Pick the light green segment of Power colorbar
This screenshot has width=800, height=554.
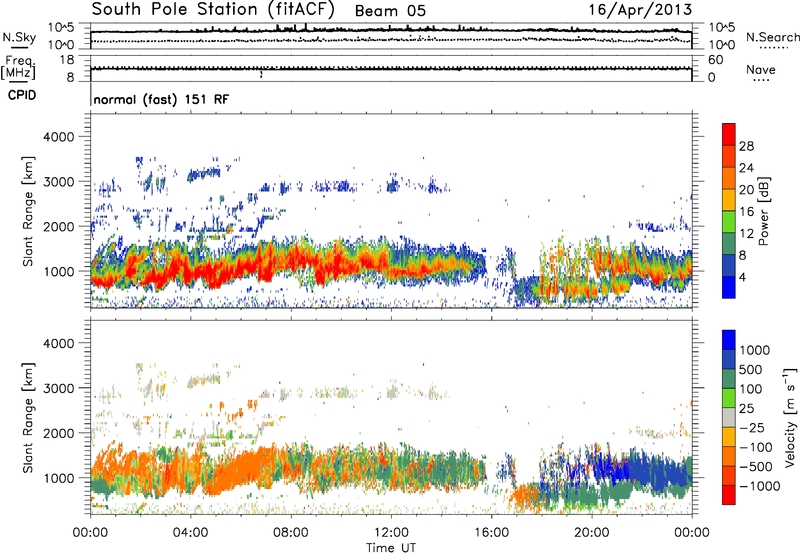click(729, 222)
